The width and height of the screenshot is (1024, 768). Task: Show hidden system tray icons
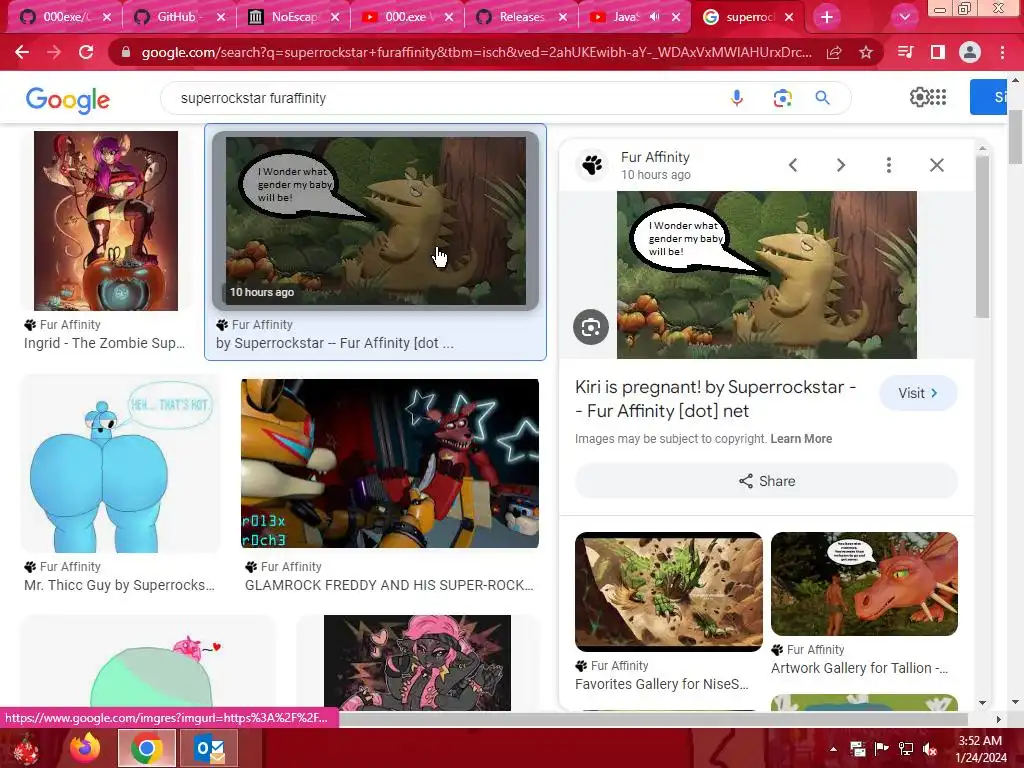[833, 749]
